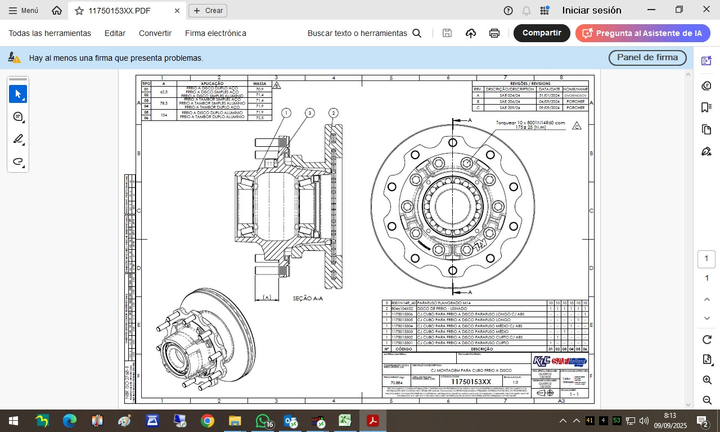Pick the highlighter pen tool
This screenshot has height=432, width=720.
18,139
